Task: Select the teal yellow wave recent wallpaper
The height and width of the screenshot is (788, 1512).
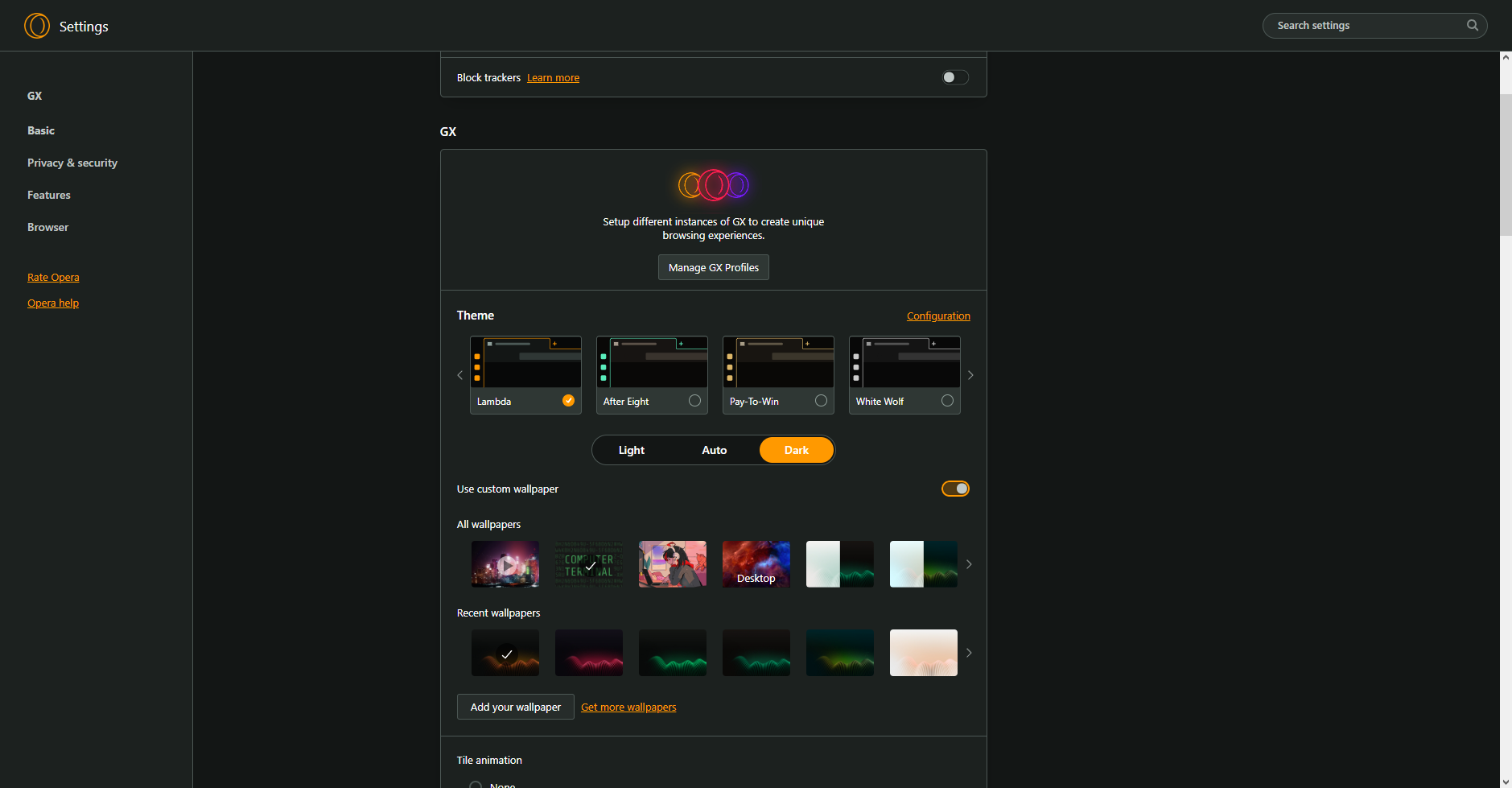Action: pos(840,653)
